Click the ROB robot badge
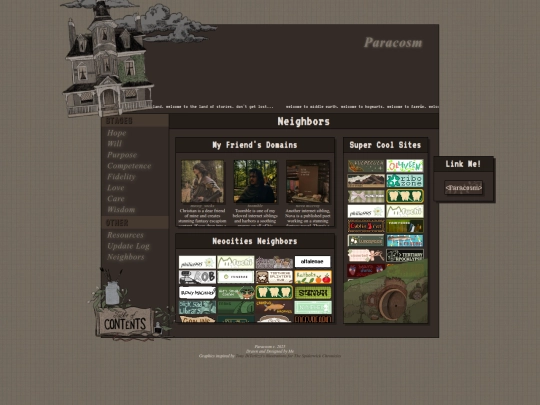Screen dimensions: 540x405 (197, 277)
